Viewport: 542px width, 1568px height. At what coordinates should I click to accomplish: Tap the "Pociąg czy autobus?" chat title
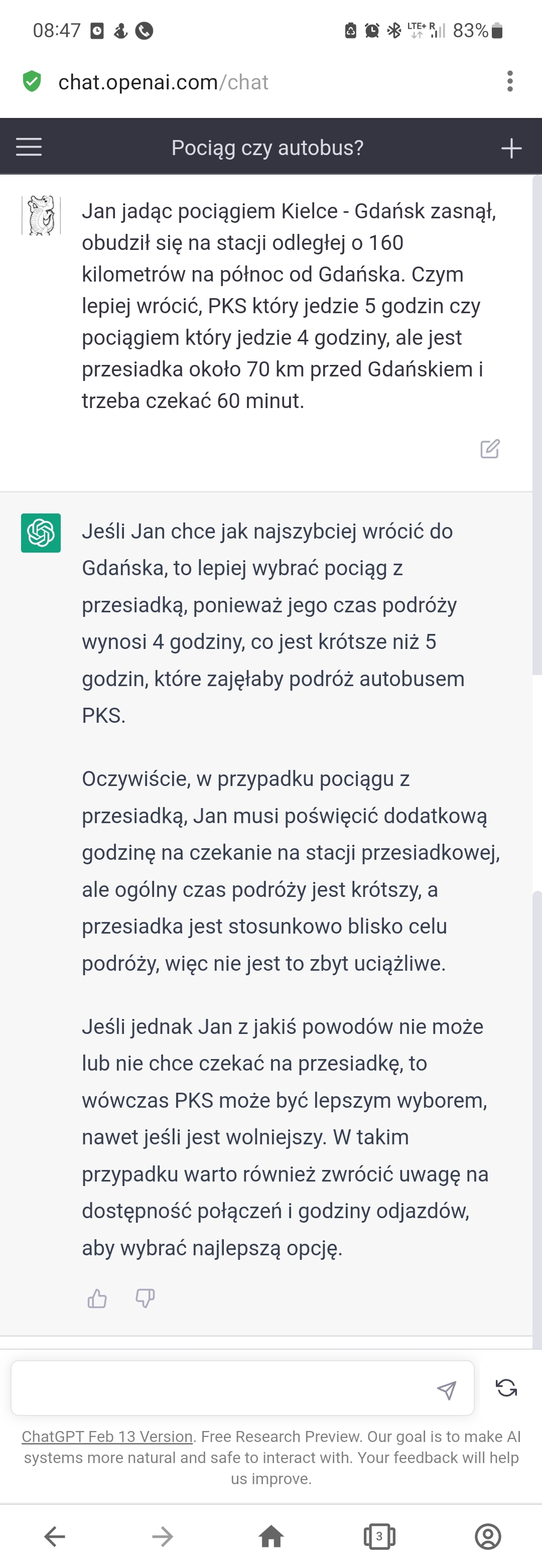tap(267, 148)
